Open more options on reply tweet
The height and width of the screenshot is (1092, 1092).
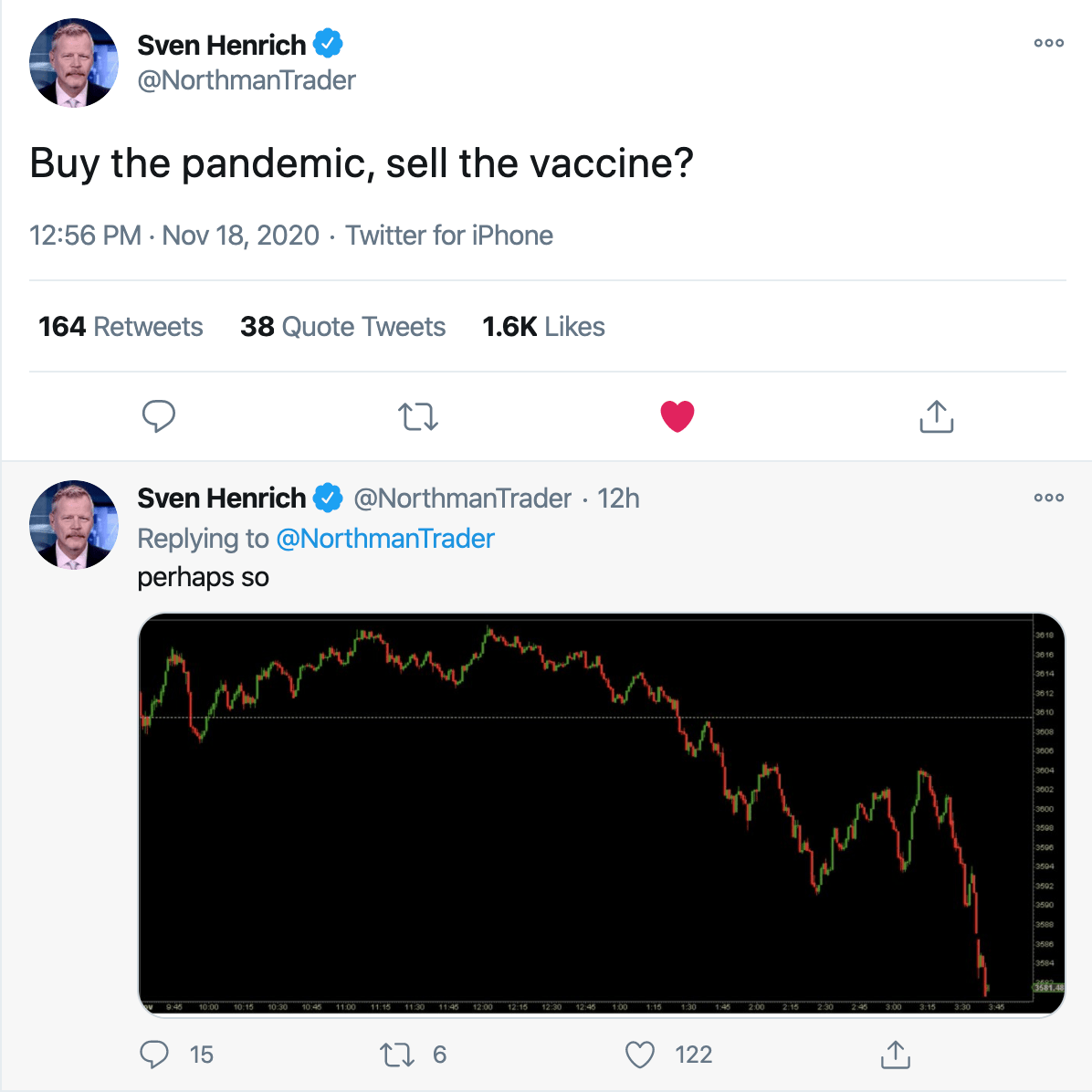click(x=1048, y=498)
